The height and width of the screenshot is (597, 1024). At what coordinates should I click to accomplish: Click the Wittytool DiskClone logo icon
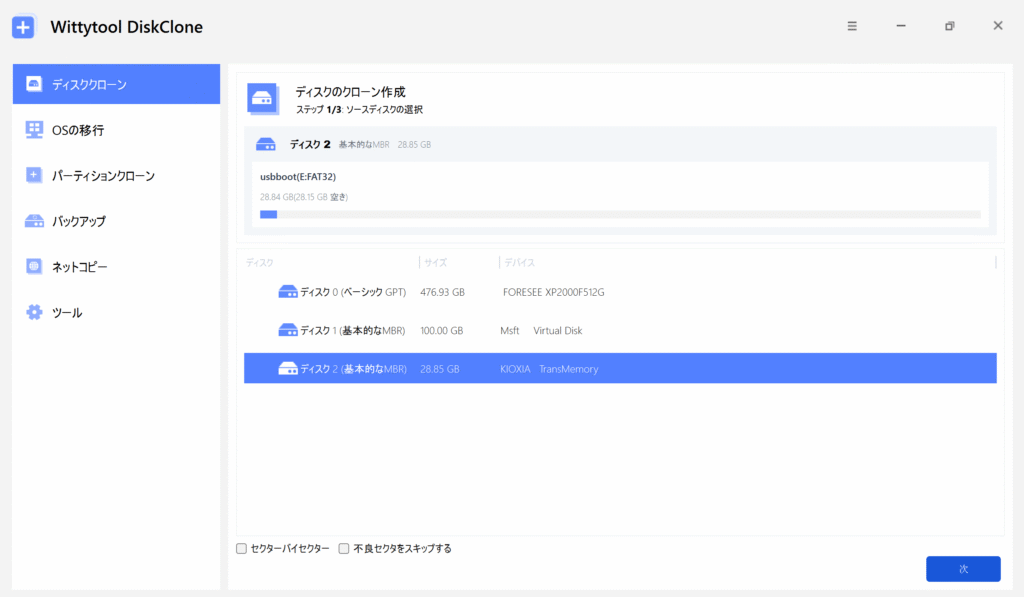[24, 27]
